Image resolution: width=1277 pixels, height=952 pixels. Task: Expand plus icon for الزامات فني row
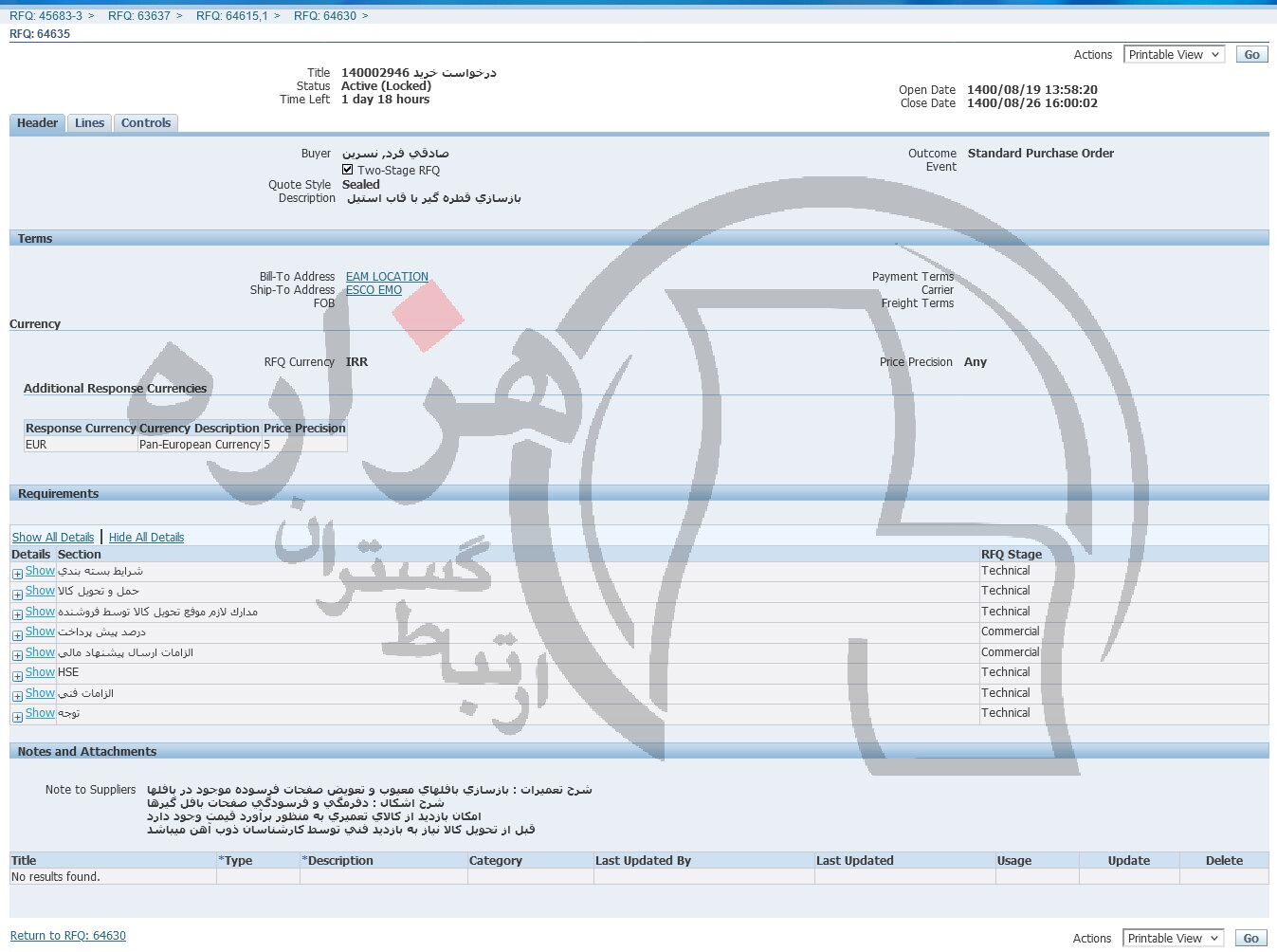click(x=17, y=696)
